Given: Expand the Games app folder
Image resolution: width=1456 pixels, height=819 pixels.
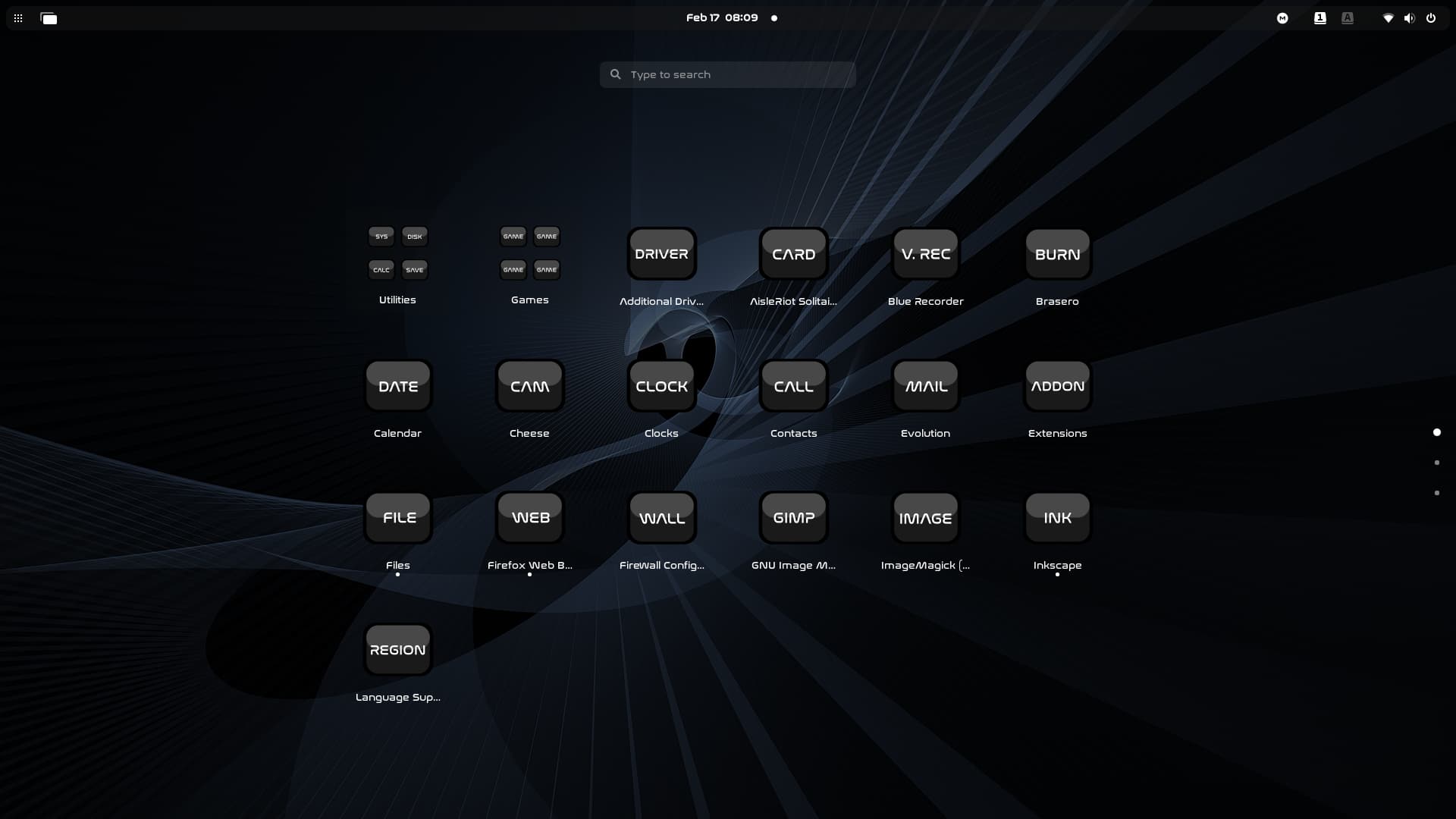Looking at the screenshot, I should coord(529,253).
